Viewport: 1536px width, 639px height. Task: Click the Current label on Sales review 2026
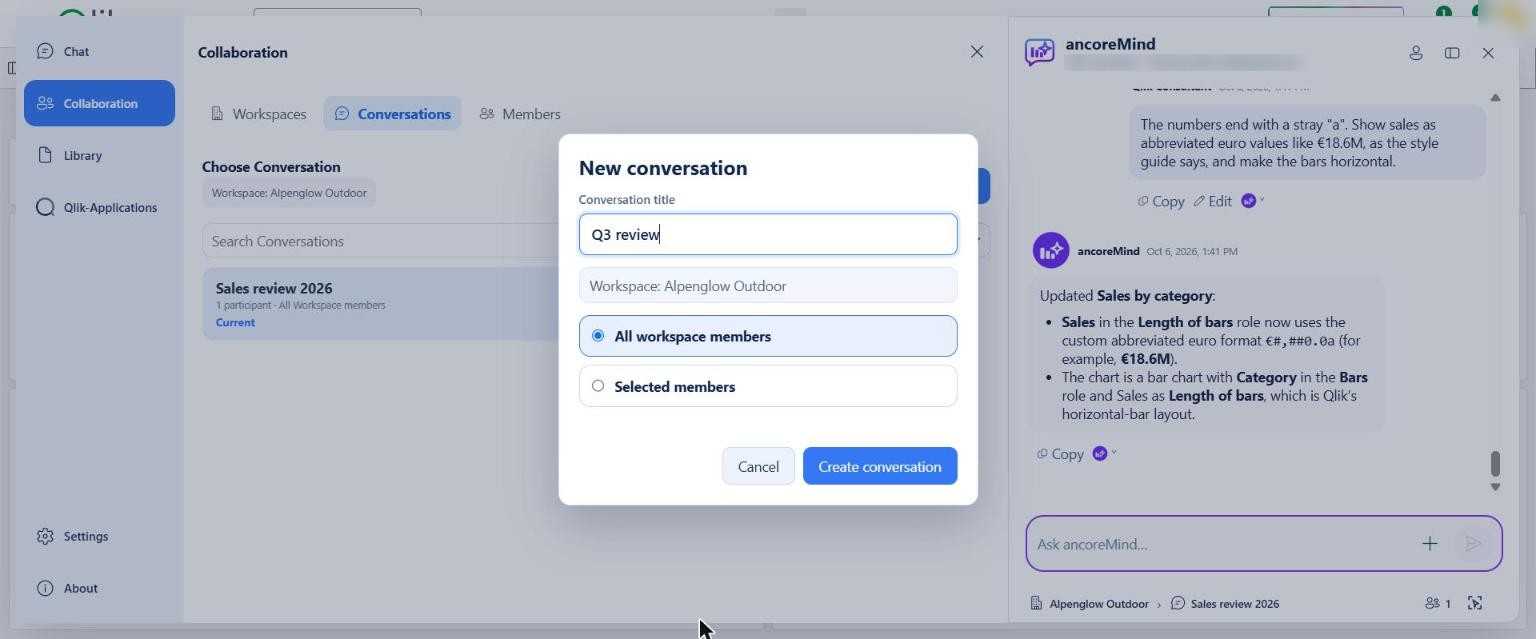[x=235, y=323]
